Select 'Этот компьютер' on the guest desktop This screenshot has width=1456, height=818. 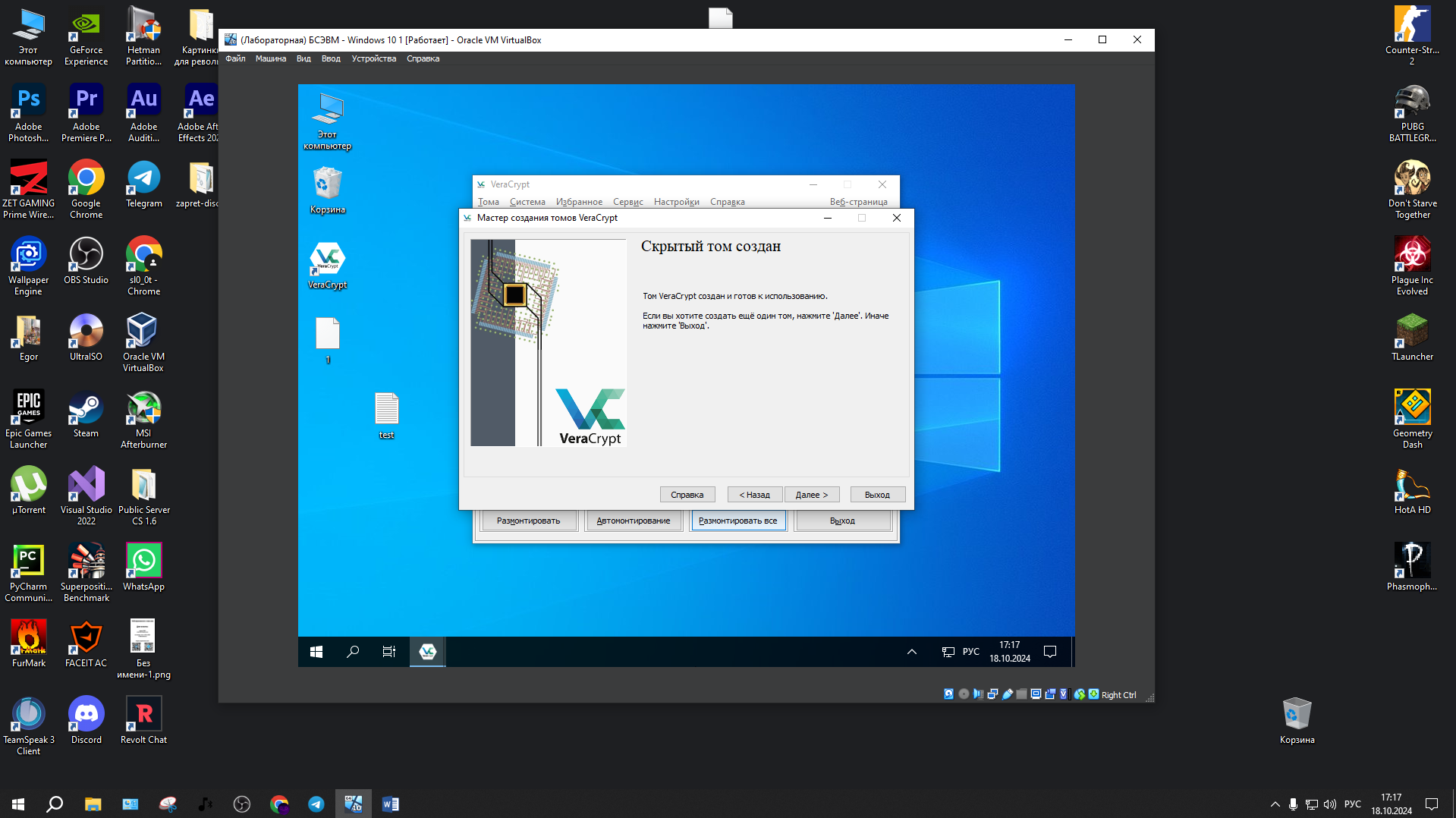328,121
